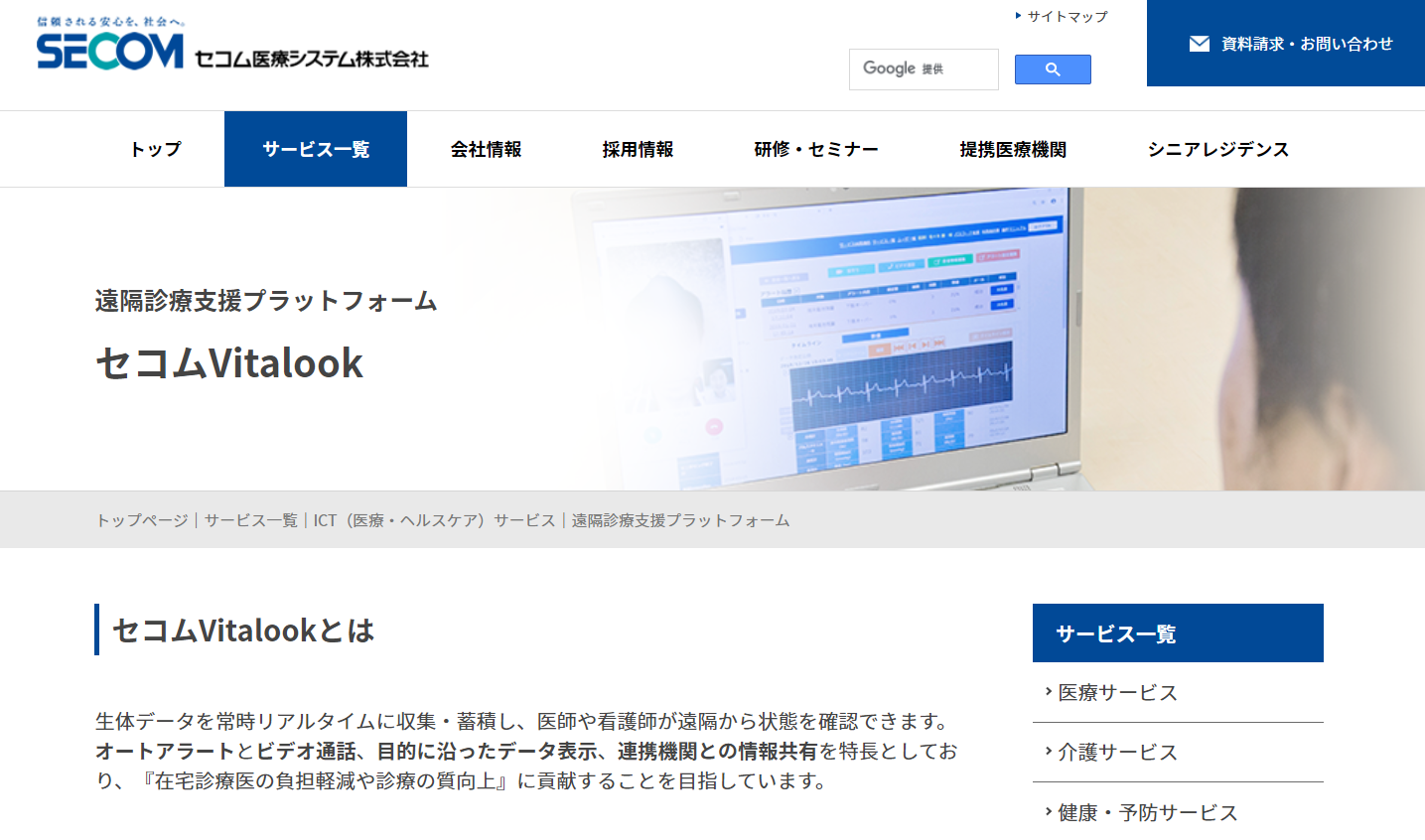The width and height of the screenshot is (1425, 840).
Task: Go to トップ menu item
Action: 156,149
